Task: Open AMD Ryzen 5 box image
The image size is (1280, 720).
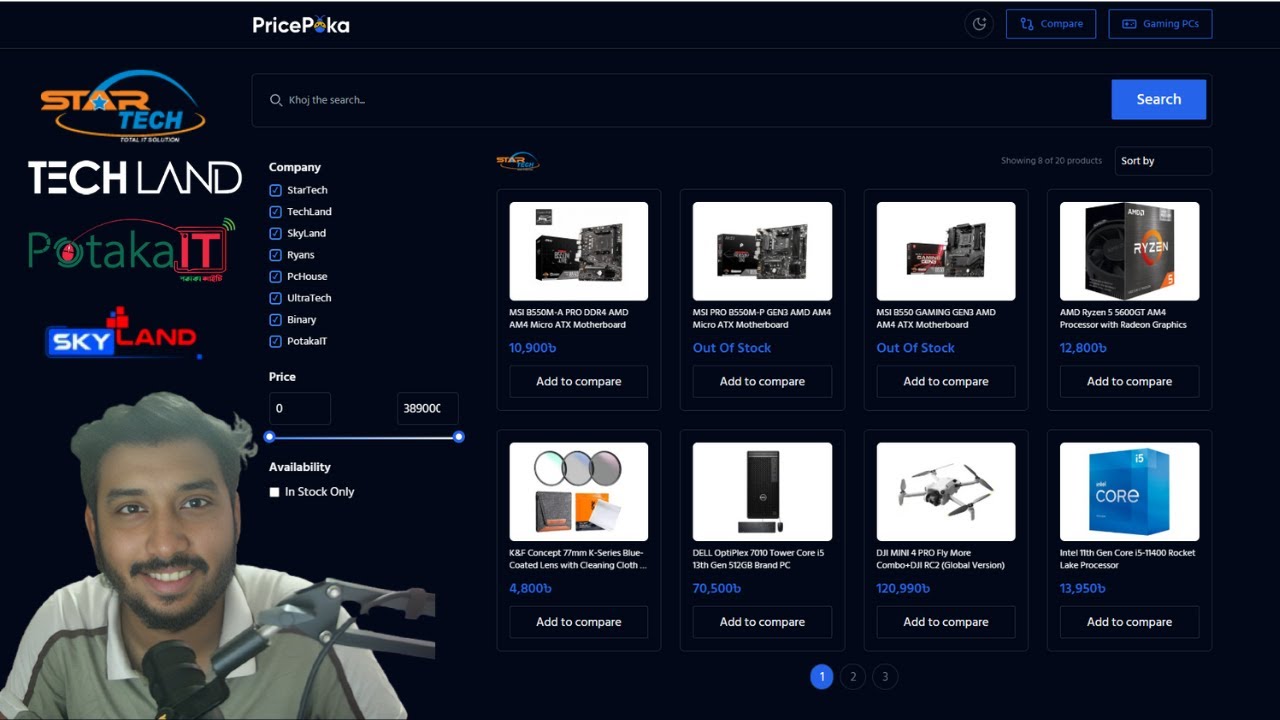Action: click(1129, 251)
